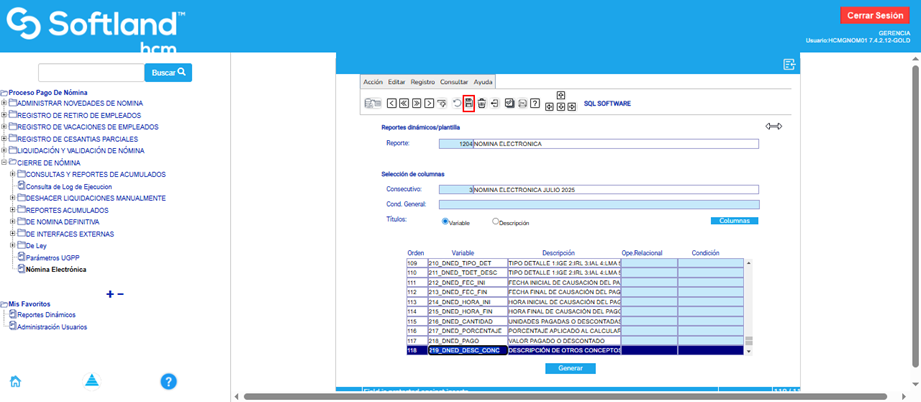Select the Descripción radio button
Image resolution: width=921 pixels, height=402 pixels.
pos(495,221)
